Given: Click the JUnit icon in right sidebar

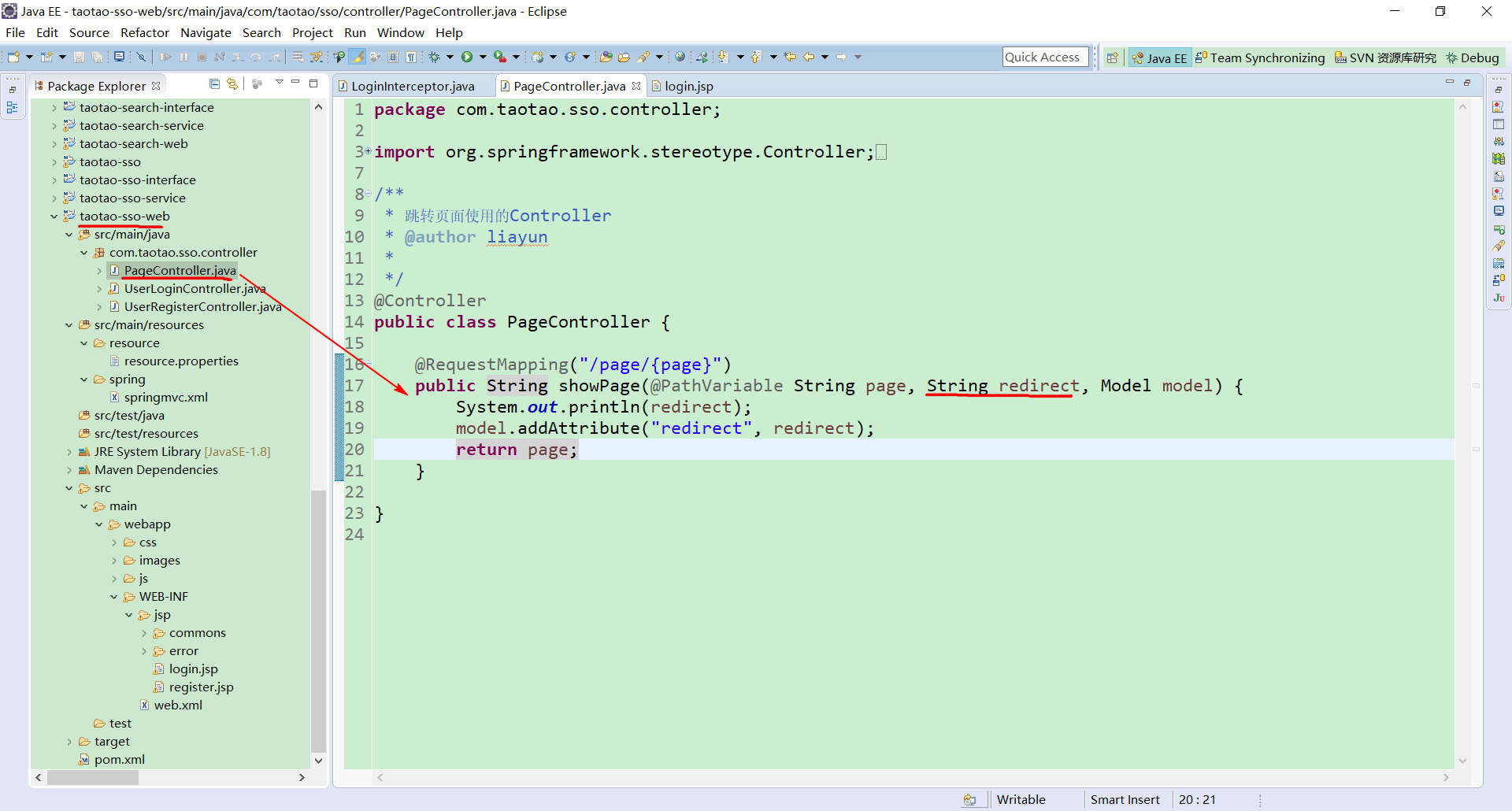Looking at the screenshot, I should click(x=1499, y=298).
